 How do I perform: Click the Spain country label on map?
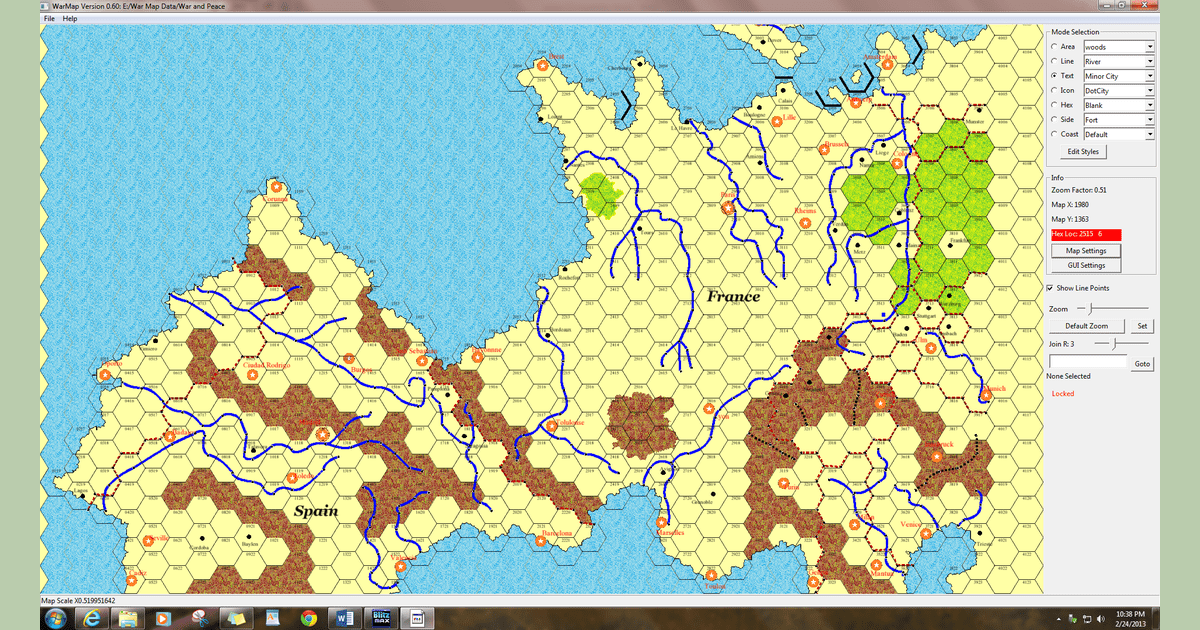pos(316,511)
